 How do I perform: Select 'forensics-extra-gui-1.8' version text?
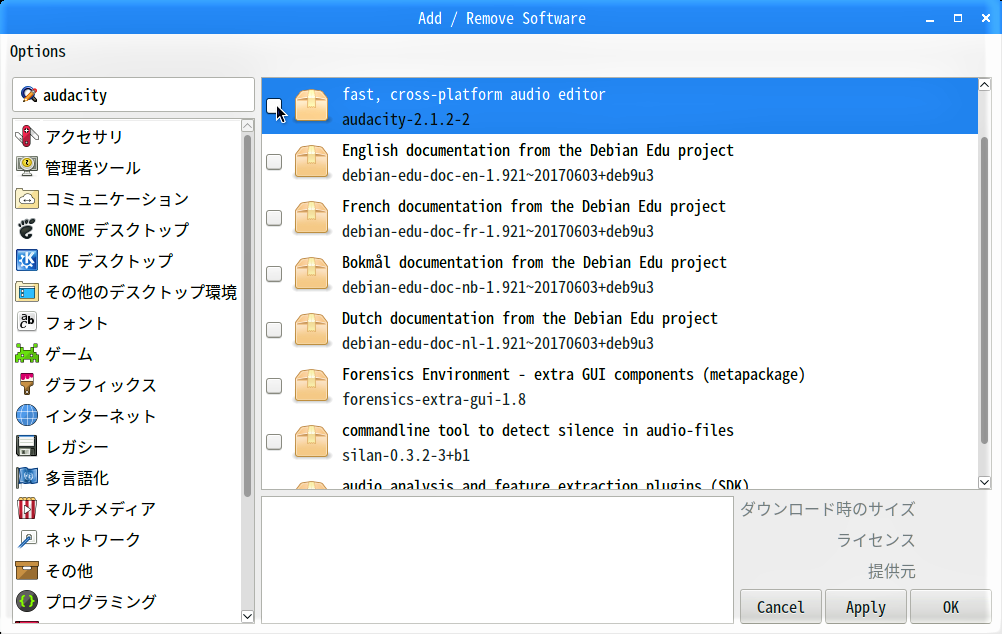pyautogui.click(x=434, y=399)
